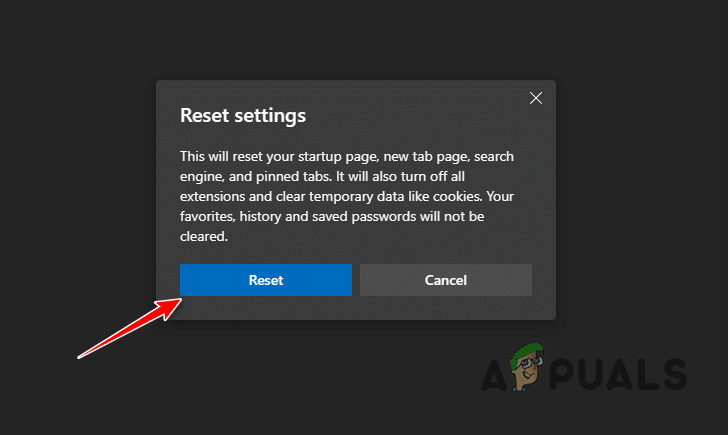Cancel the reset settings dialog
Viewport: 728px width, 435px height.
click(x=446, y=280)
